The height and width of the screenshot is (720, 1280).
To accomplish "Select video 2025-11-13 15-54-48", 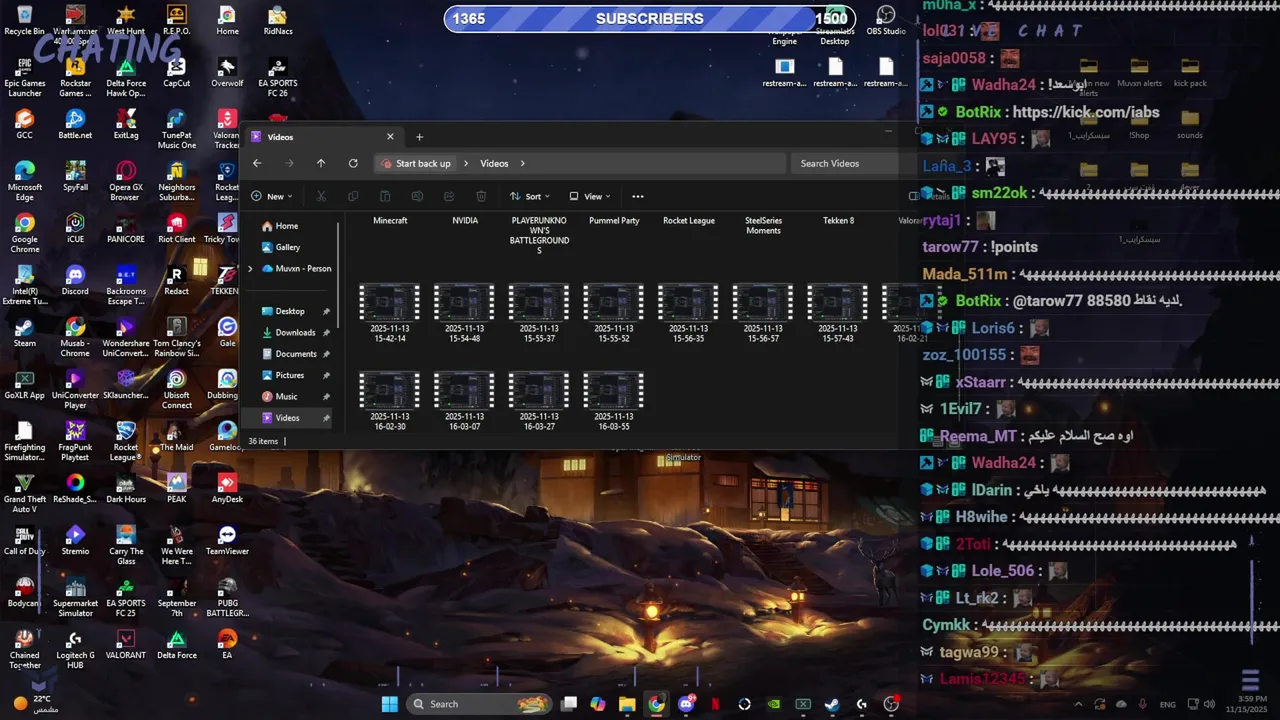I will (465, 312).
